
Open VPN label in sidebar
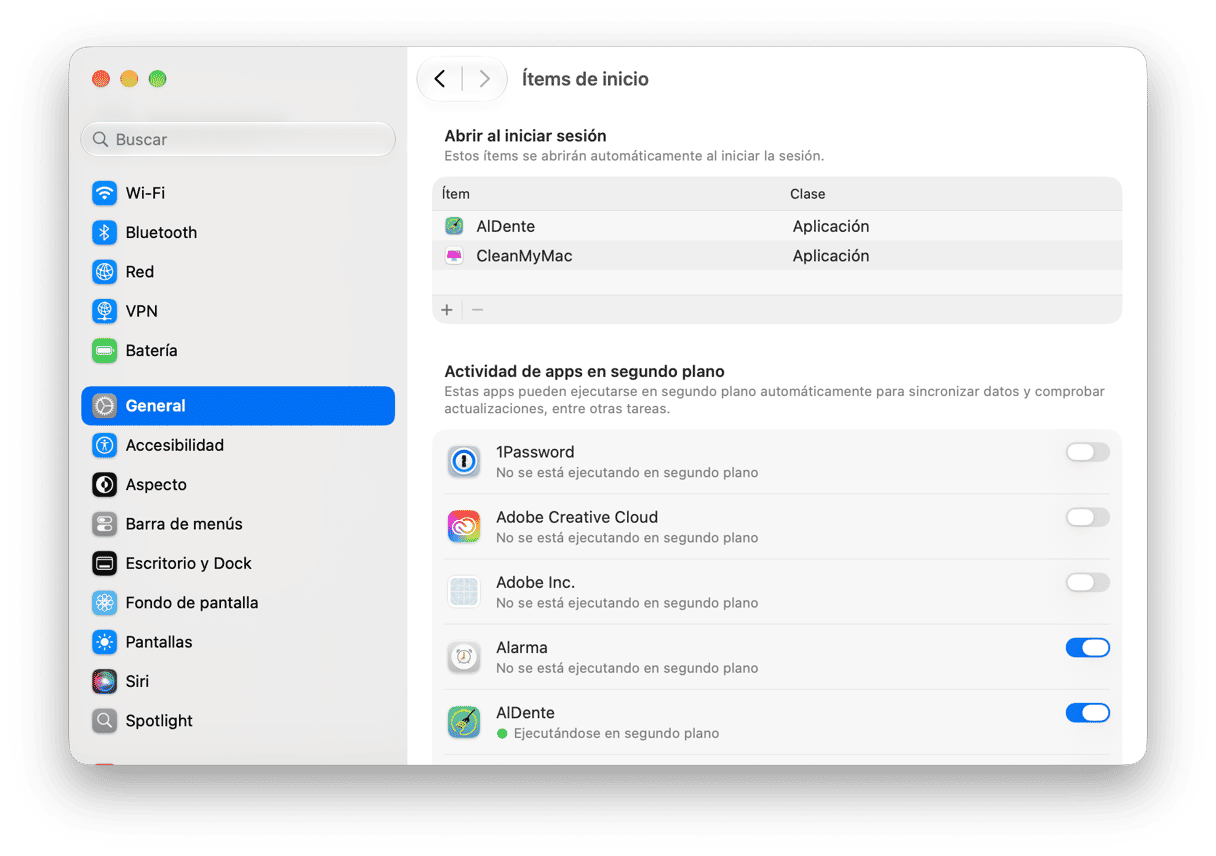tap(142, 311)
